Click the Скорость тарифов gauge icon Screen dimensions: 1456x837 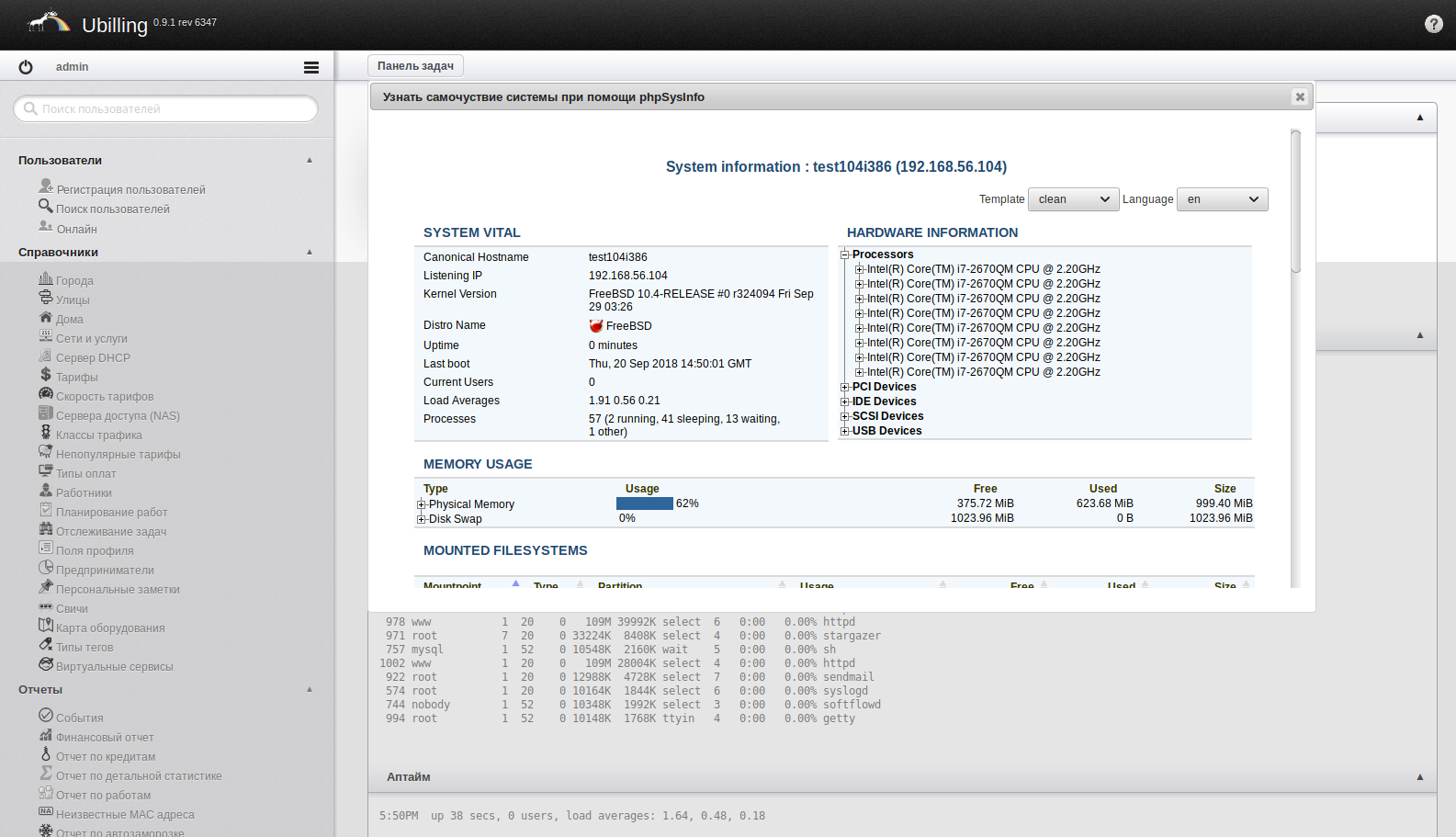click(46, 393)
